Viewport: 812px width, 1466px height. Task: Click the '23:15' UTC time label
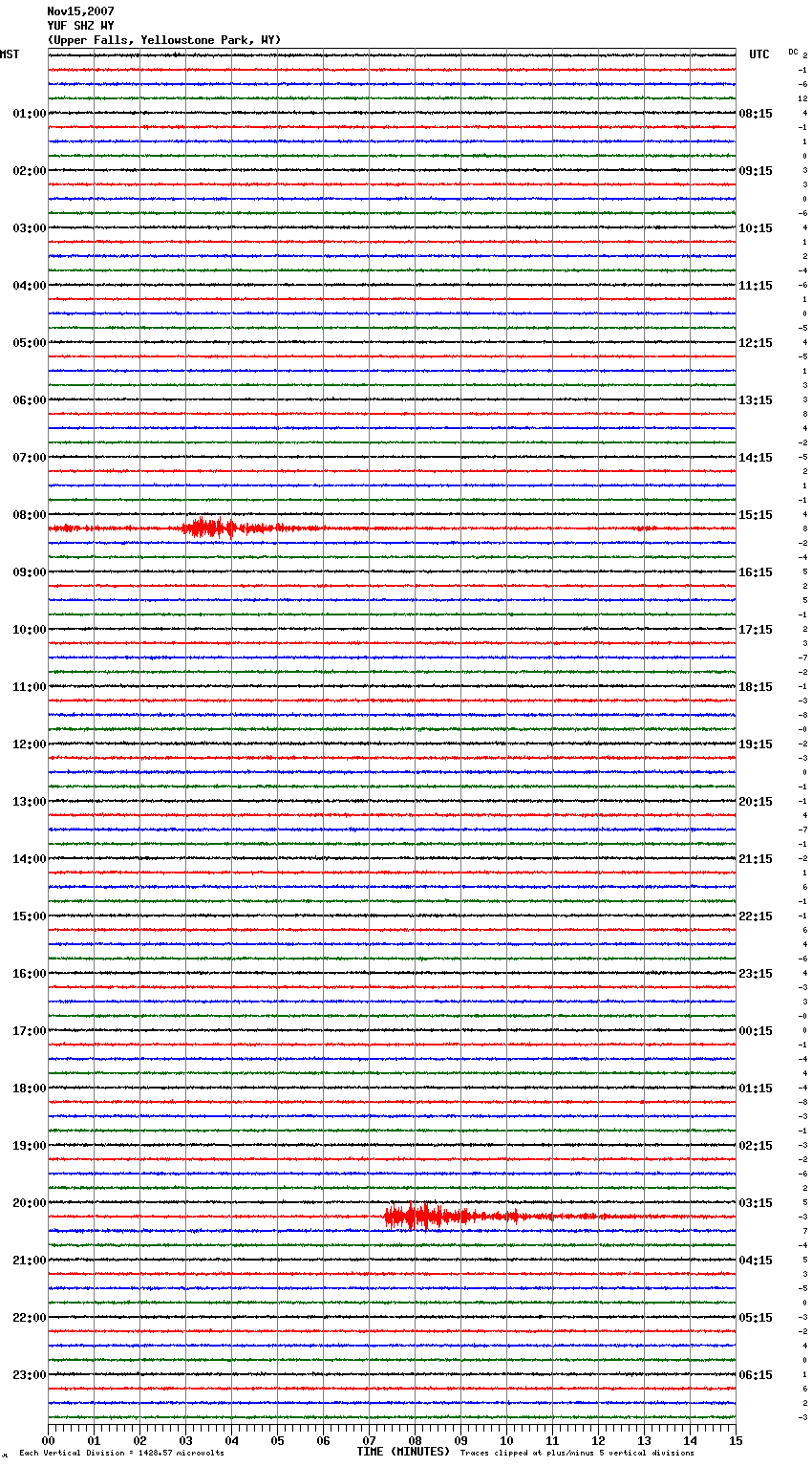tap(756, 974)
